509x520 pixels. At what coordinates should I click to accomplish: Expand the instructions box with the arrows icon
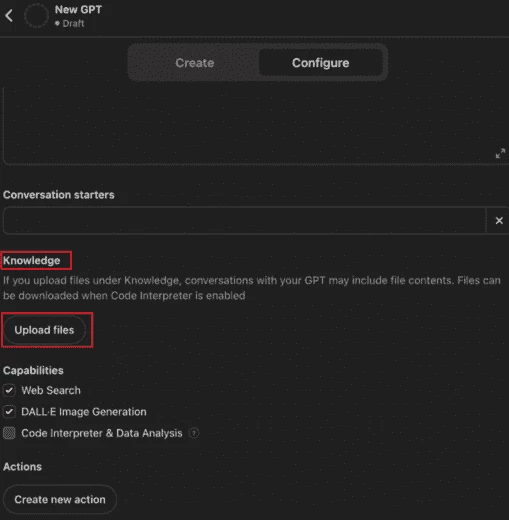coord(500,154)
